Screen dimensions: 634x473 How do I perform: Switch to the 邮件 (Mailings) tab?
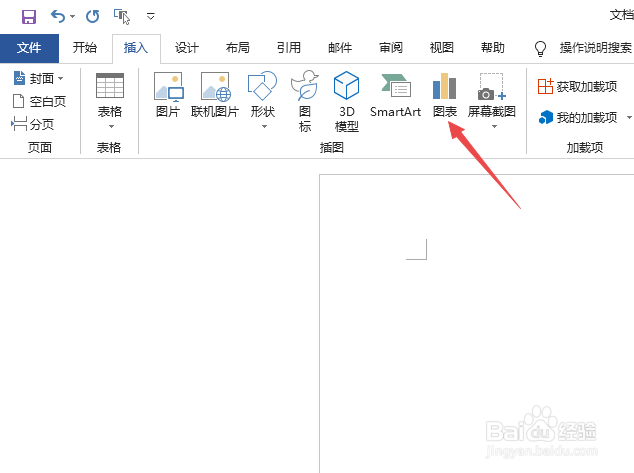coord(340,48)
